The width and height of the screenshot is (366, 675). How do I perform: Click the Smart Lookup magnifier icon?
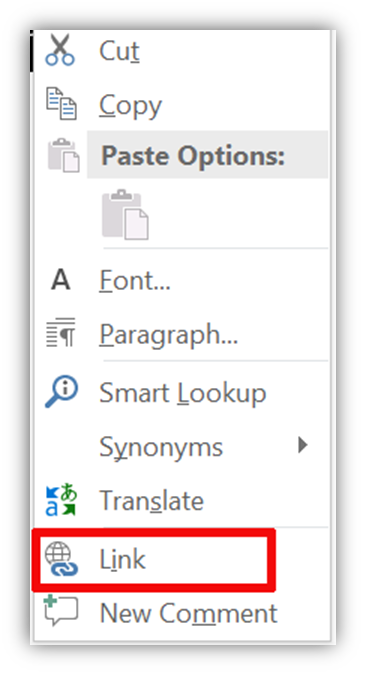click(x=61, y=392)
